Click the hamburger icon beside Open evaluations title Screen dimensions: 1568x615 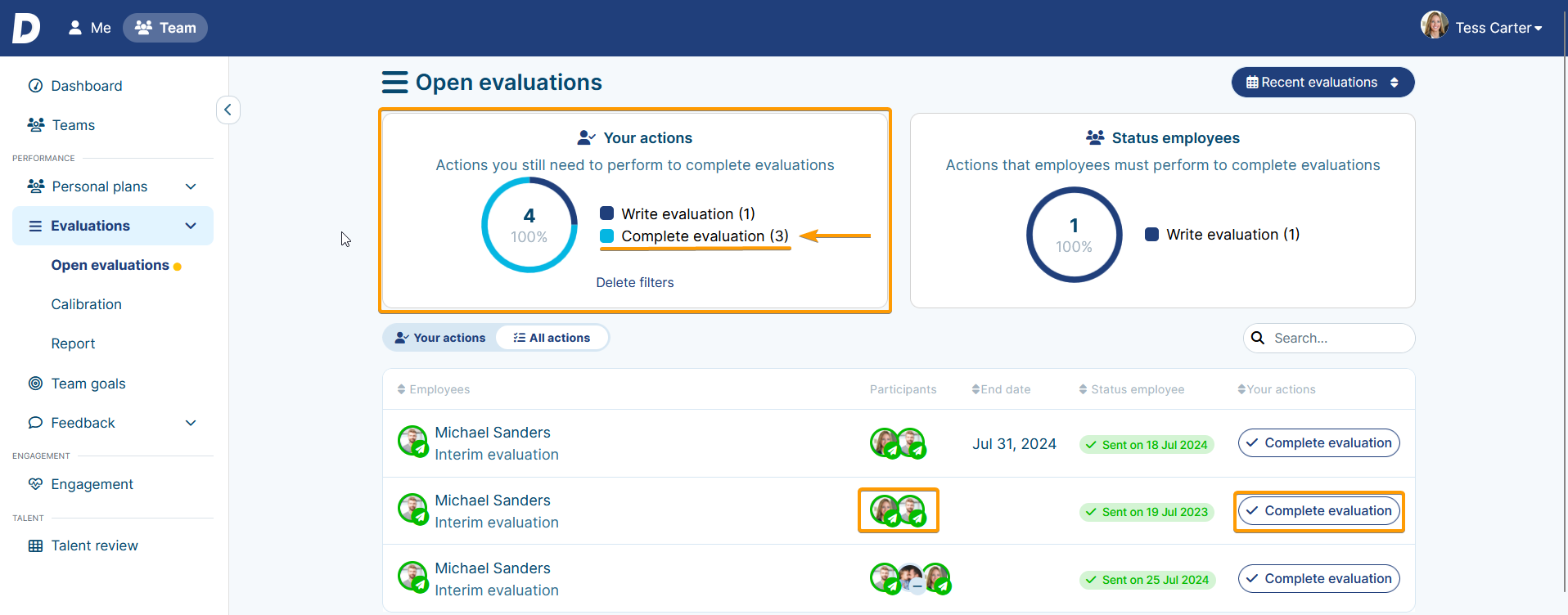coord(395,83)
